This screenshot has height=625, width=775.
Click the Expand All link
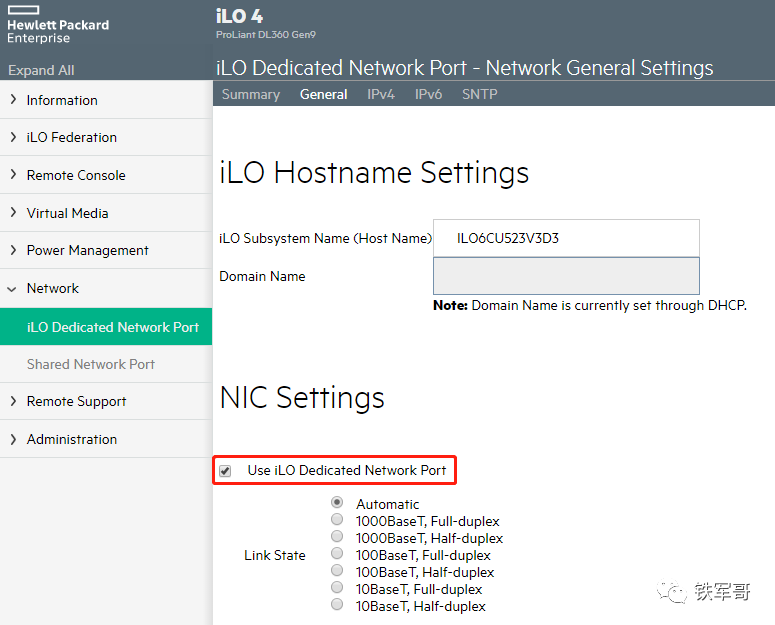[41, 70]
